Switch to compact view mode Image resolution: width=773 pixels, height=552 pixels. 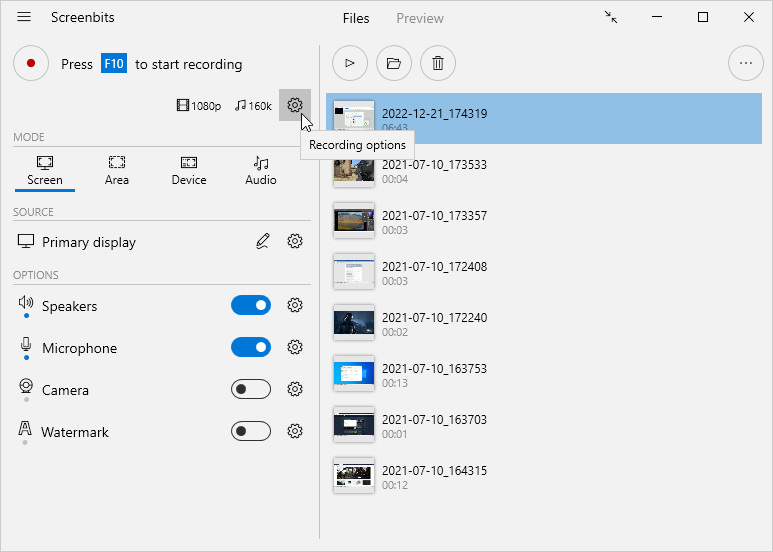[611, 17]
